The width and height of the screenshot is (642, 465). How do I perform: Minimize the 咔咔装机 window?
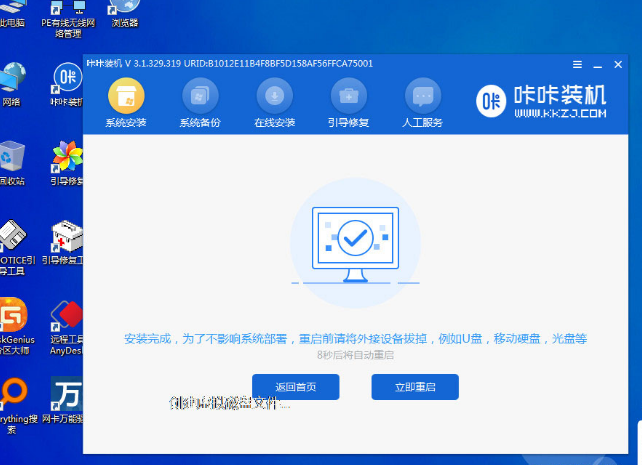tap(596, 64)
